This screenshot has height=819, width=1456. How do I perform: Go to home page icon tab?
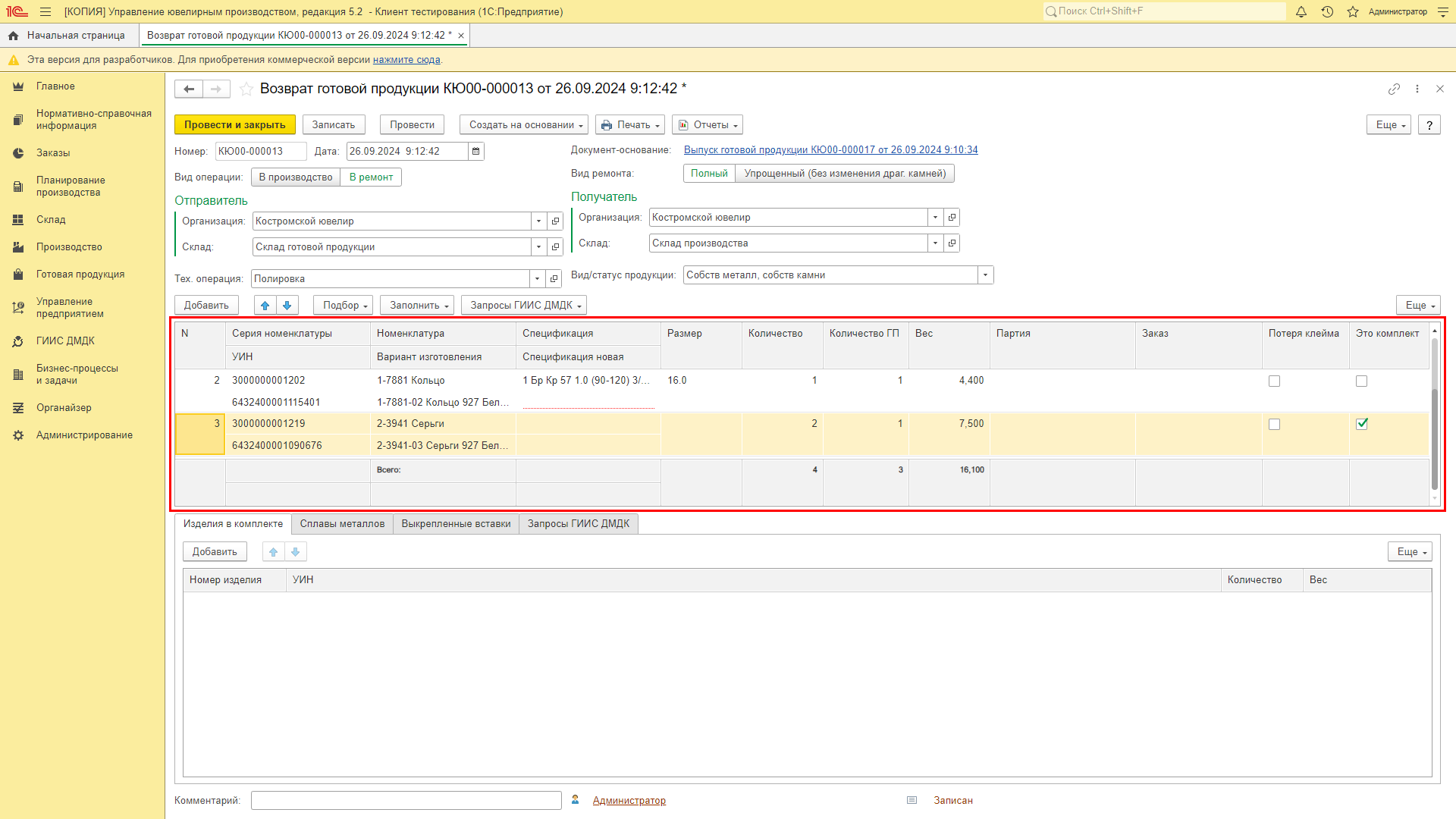tap(13, 36)
